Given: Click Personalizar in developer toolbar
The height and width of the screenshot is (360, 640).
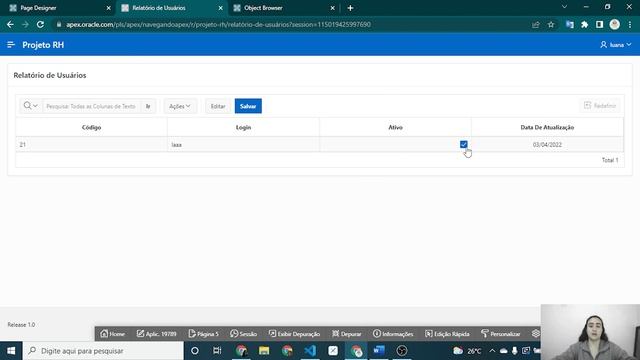Looking at the screenshot, I should point(501,333).
